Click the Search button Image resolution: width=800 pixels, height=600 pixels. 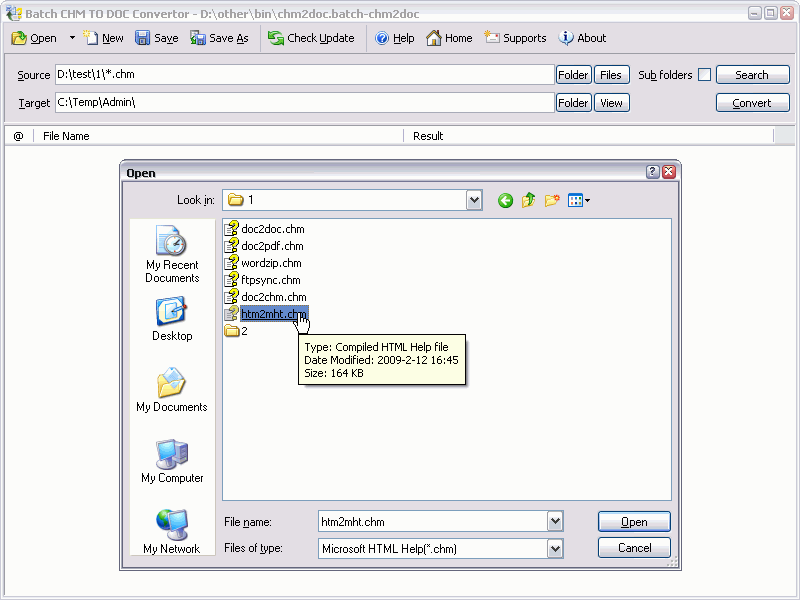click(753, 75)
